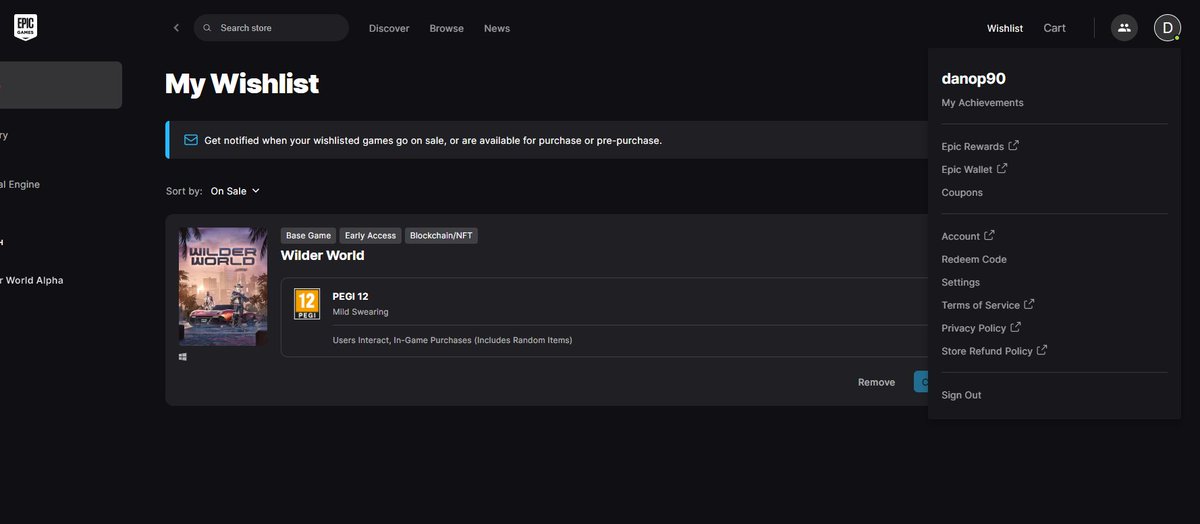
Task: Open the Discover tab
Action: pyautogui.click(x=389, y=28)
